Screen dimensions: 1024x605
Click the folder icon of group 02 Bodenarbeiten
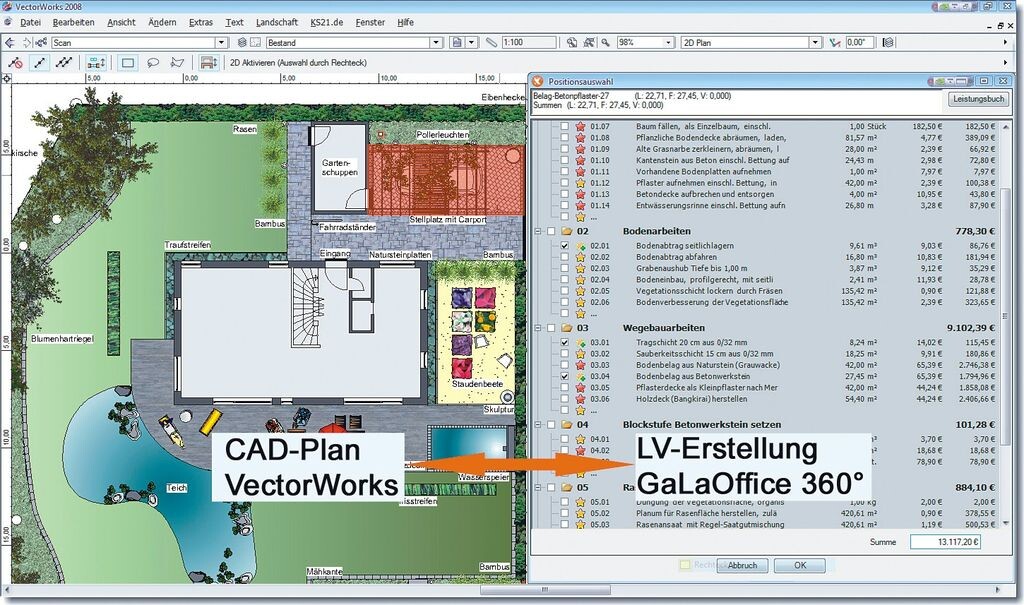pyautogui.click(x=566, y=231)
